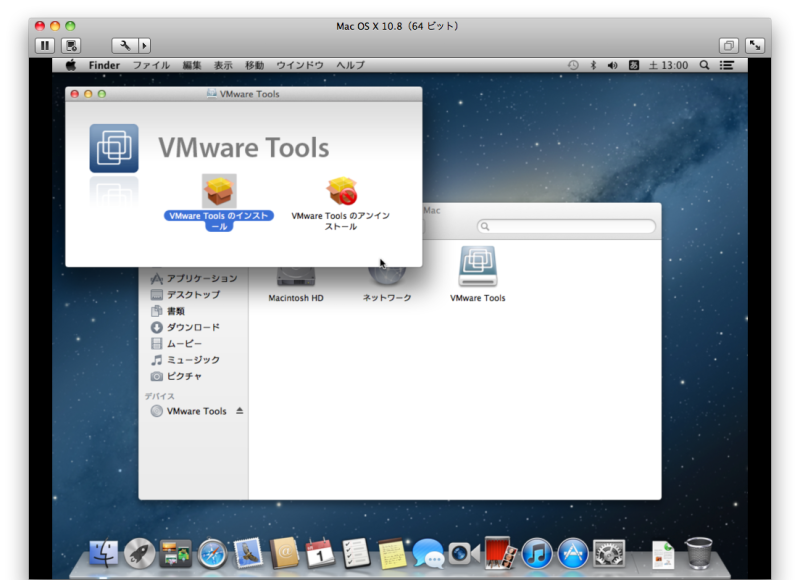Open the Finder menu

[104, 65]
